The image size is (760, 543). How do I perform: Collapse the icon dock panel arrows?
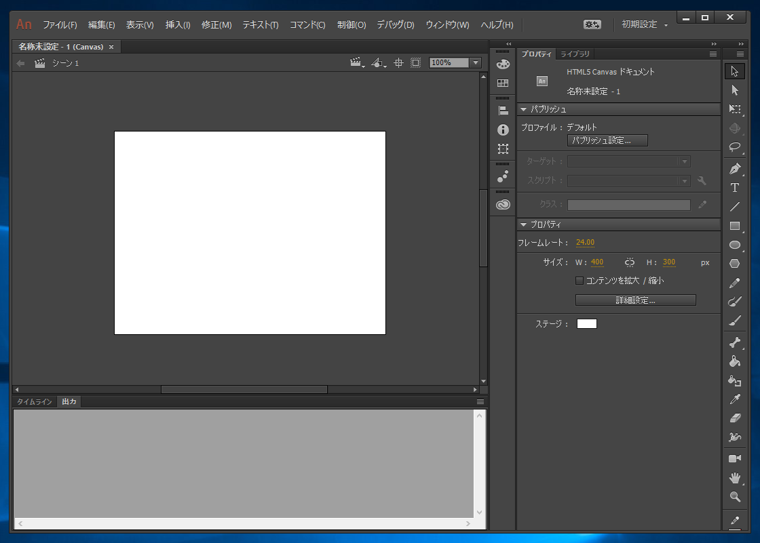click(x=508, y=44)
